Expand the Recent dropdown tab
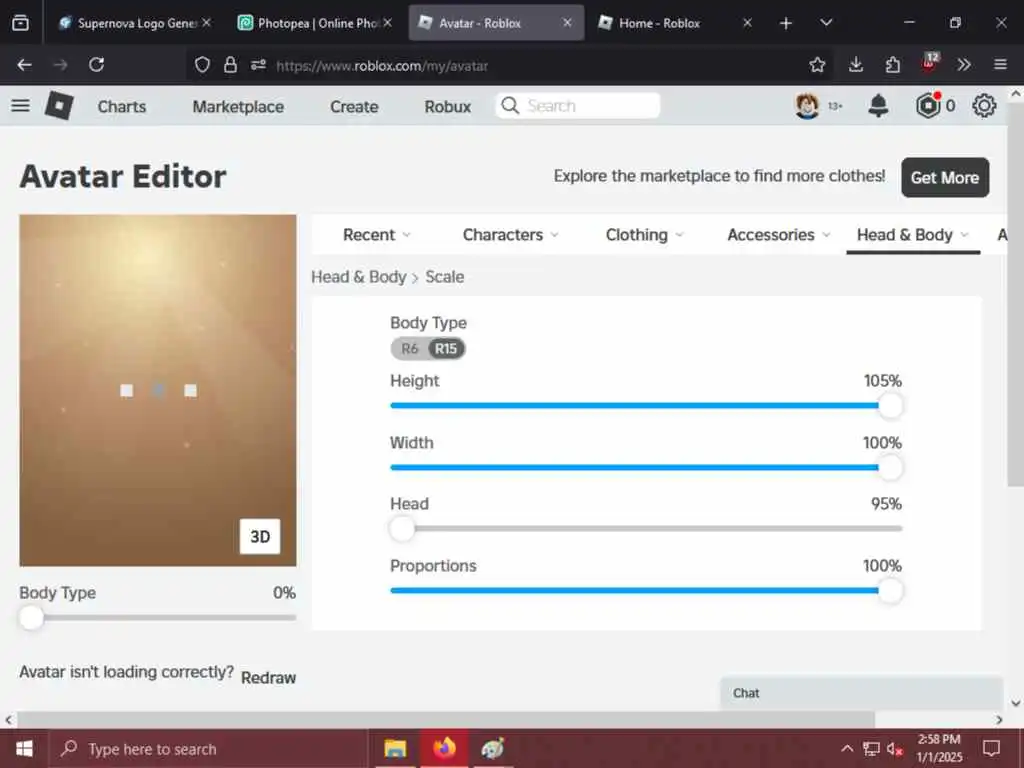 tap(377, 234)
